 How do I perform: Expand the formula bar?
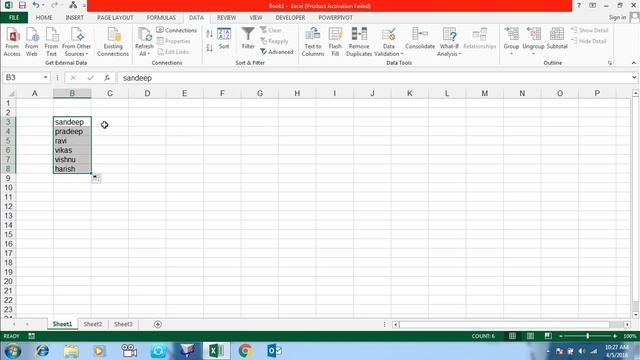click(634, 78)
